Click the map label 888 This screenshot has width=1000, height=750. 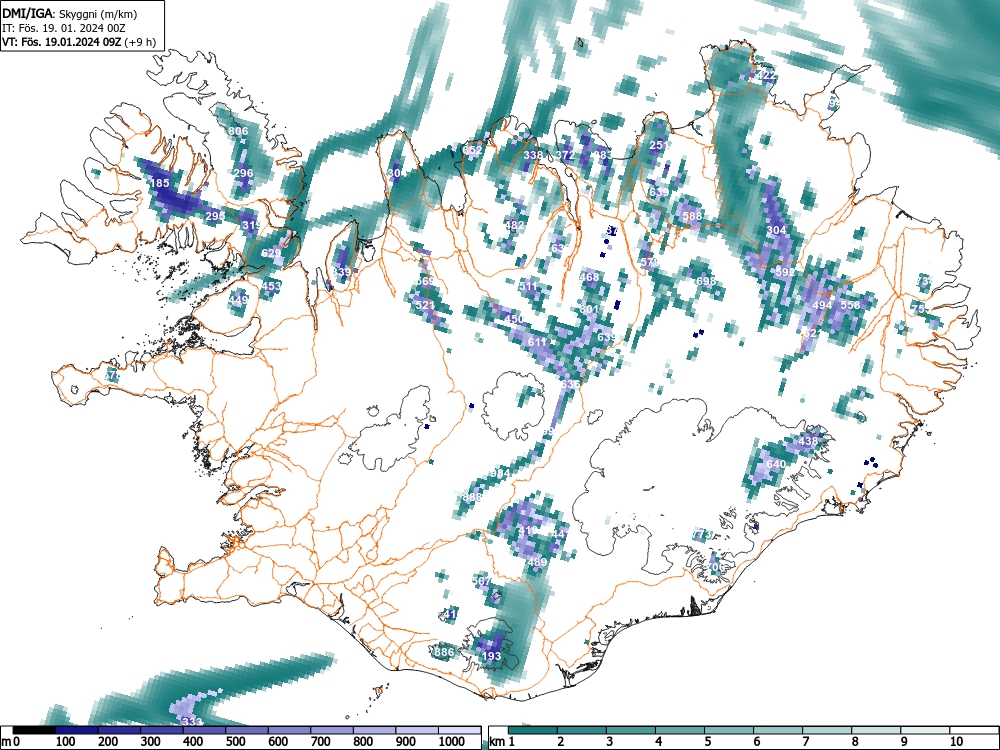coord(472,497)
